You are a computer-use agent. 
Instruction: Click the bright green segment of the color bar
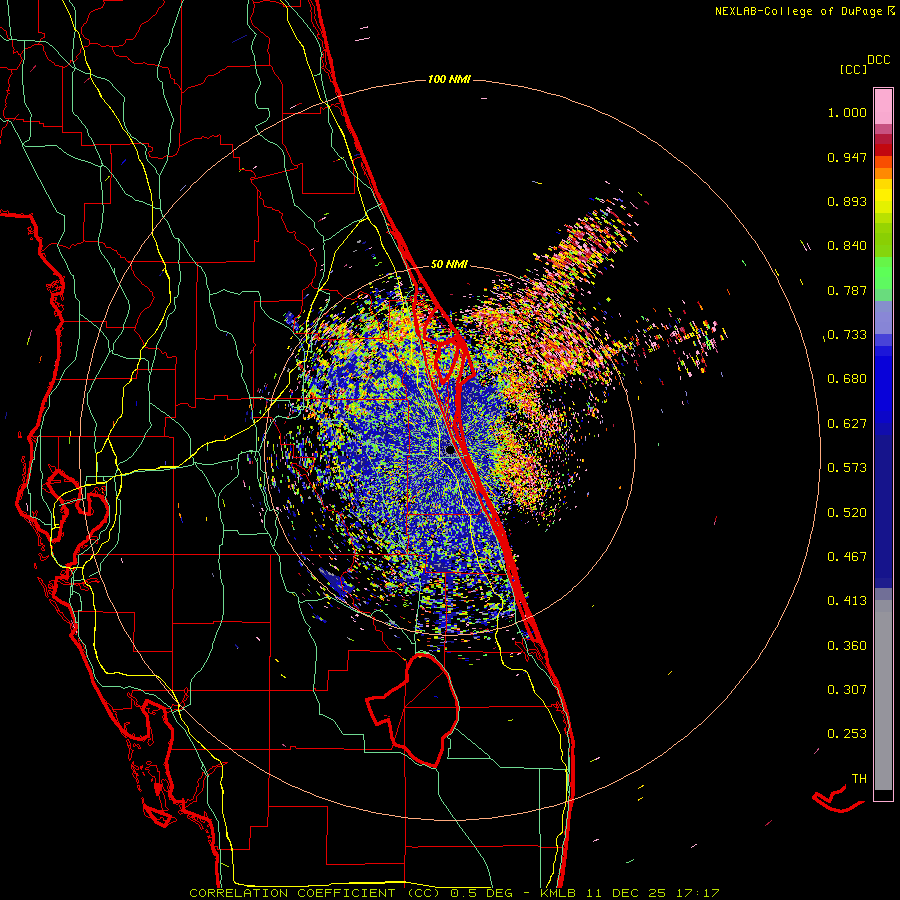click(883, 273)
